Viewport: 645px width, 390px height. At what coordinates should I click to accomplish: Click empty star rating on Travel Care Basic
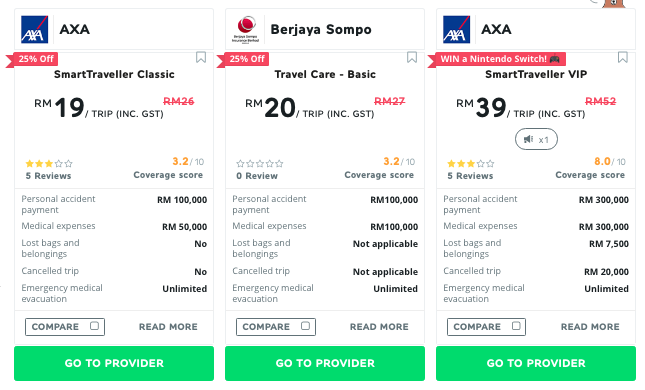tap(260, 164)
